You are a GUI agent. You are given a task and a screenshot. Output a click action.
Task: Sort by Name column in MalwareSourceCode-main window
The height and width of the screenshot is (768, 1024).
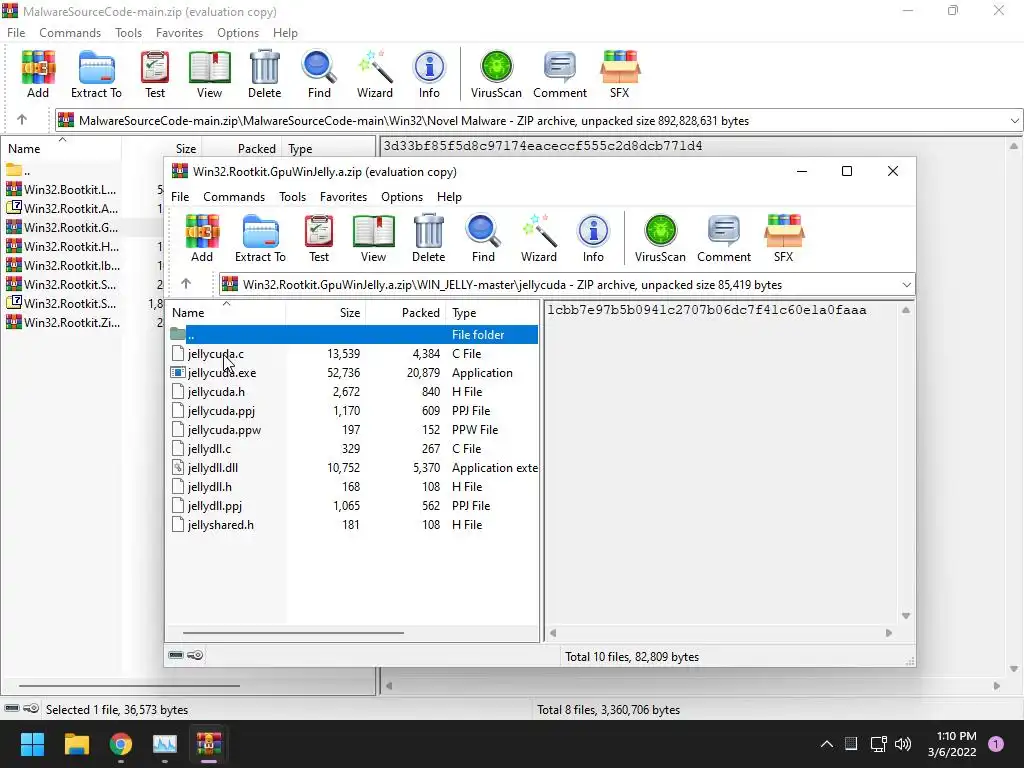61,148
